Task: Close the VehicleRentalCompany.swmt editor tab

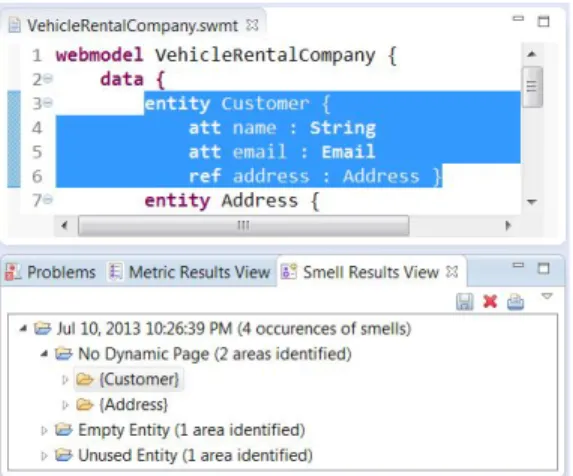Action: (252, 25)
